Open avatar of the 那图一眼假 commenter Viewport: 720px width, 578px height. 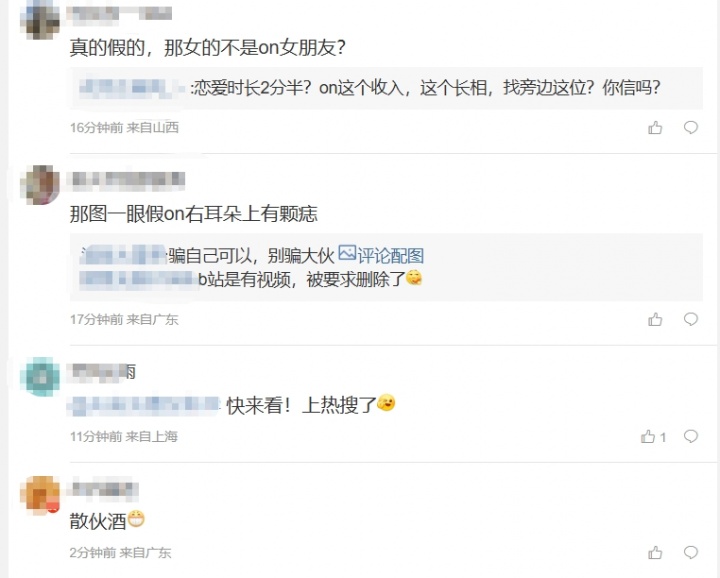[x=40, y=185]
